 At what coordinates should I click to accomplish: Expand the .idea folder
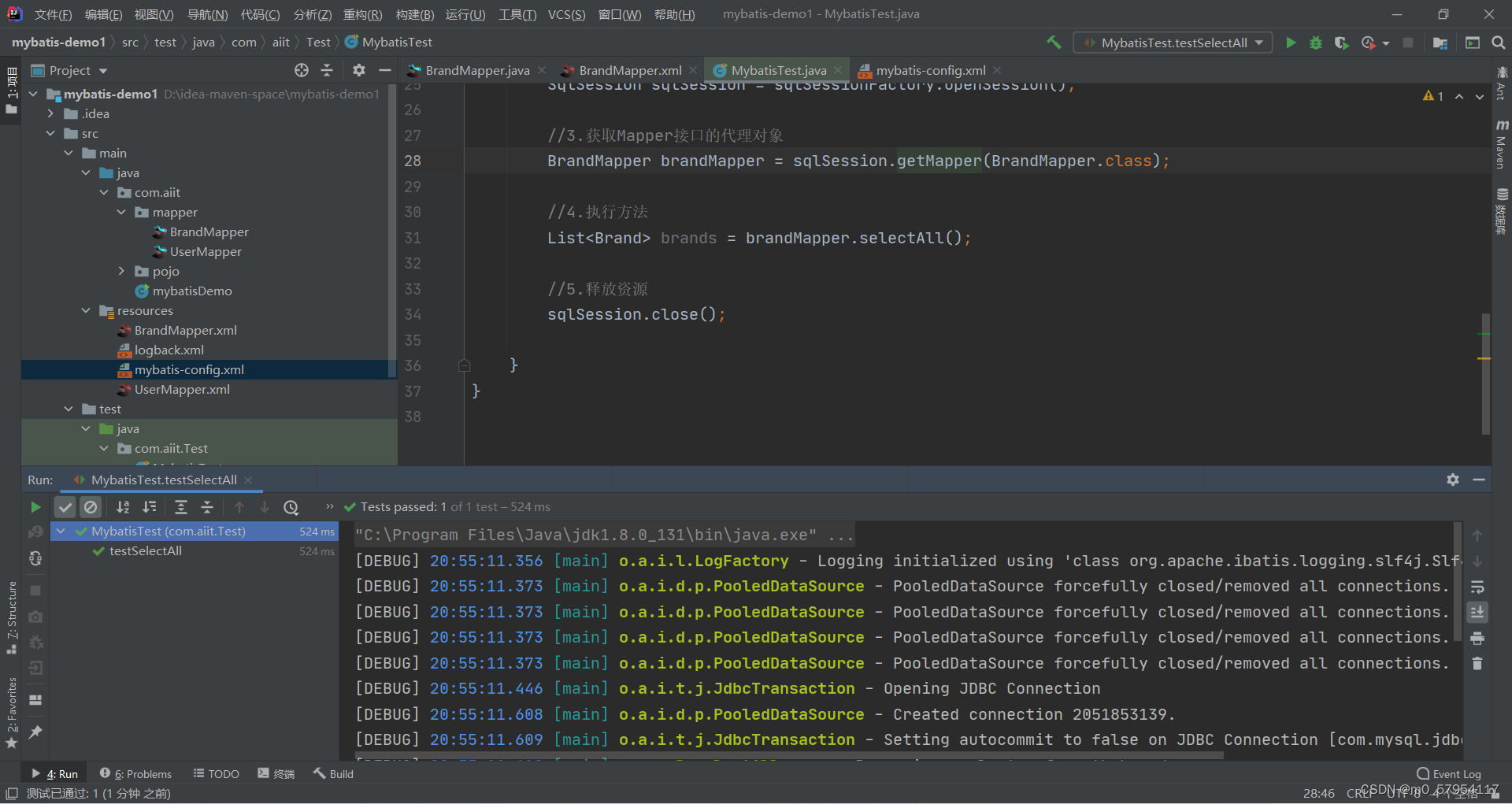click(50, 113)
